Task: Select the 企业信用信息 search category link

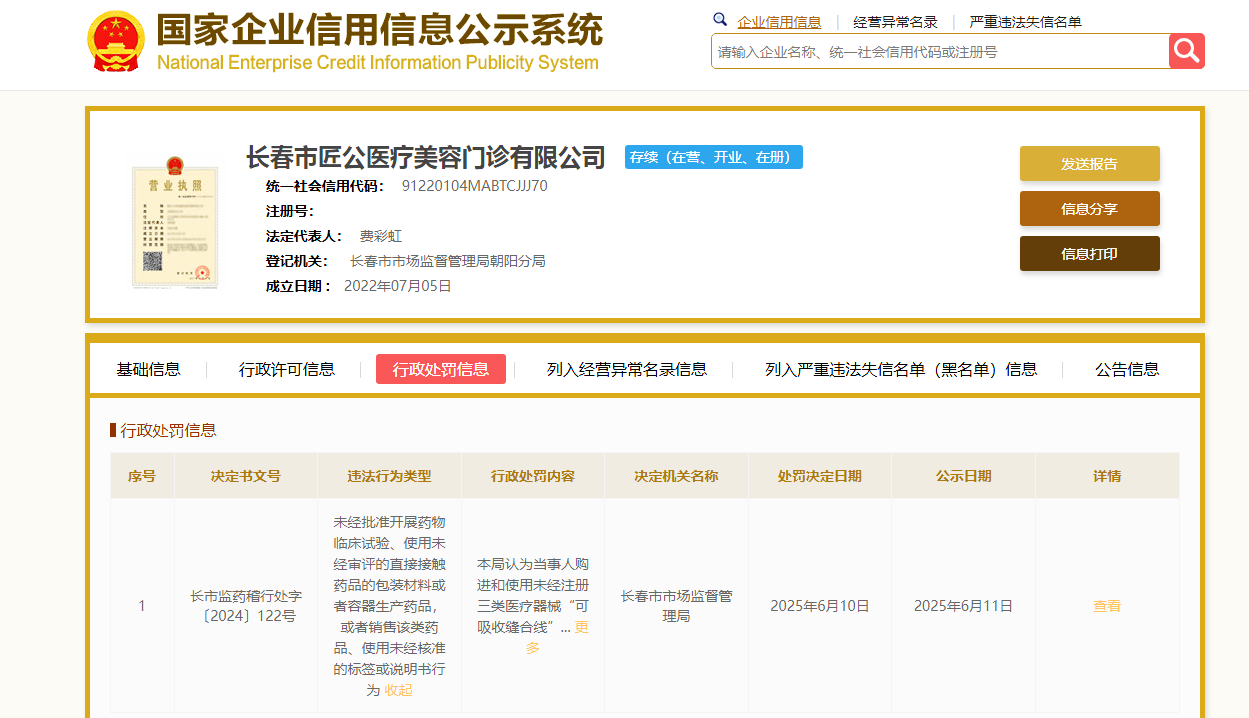Action: click(779, 22)
